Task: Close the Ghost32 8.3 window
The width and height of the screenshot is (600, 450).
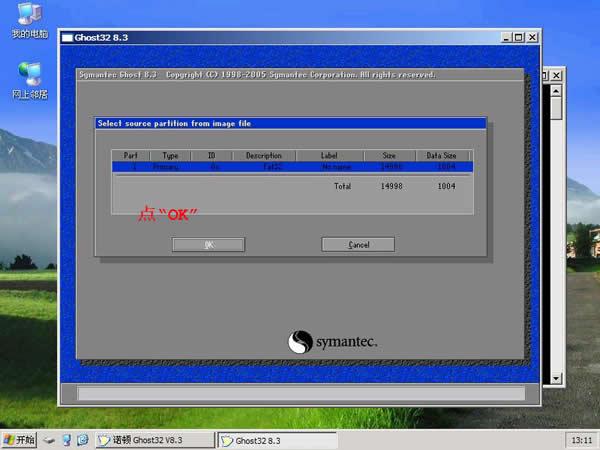Action: [532, 37]
